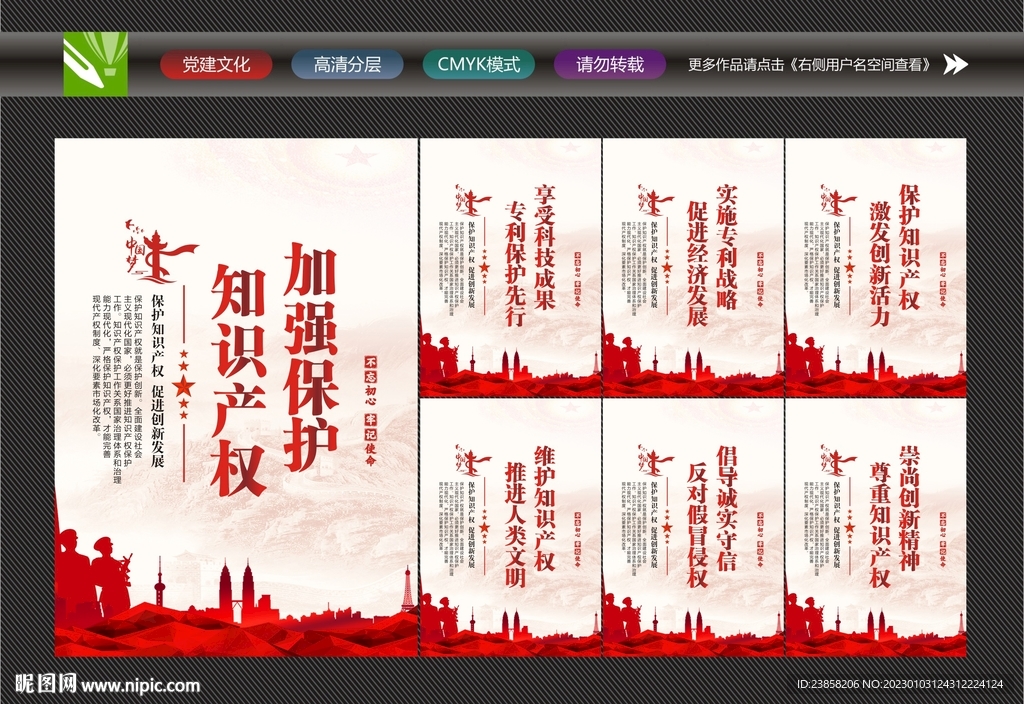
Task: Click the 推进人类文明 title text
Action: pyautogui.click(x=515, y=526)
